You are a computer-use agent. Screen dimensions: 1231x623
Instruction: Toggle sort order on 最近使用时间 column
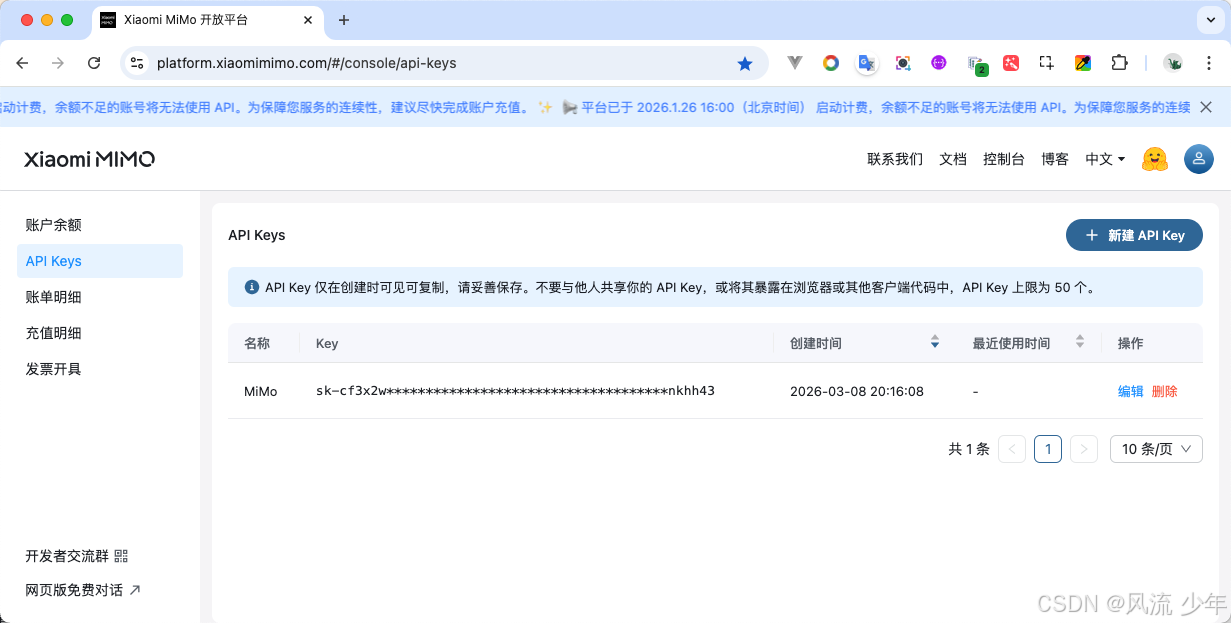(1079, 341)
